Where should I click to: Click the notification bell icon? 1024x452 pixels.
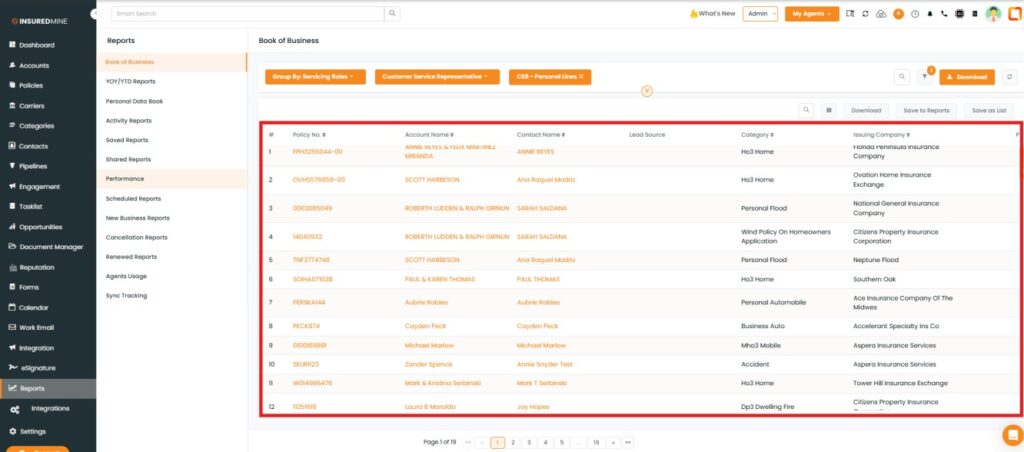[929, 14]
